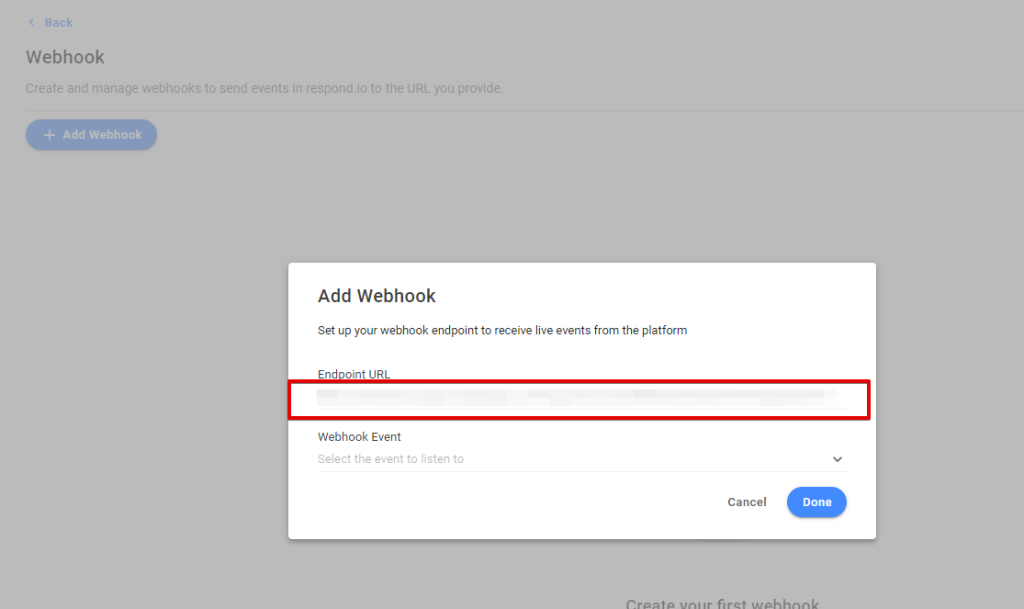Follow the Back link text
Viewport: 1024px width, 609px height.
point(58,22)
